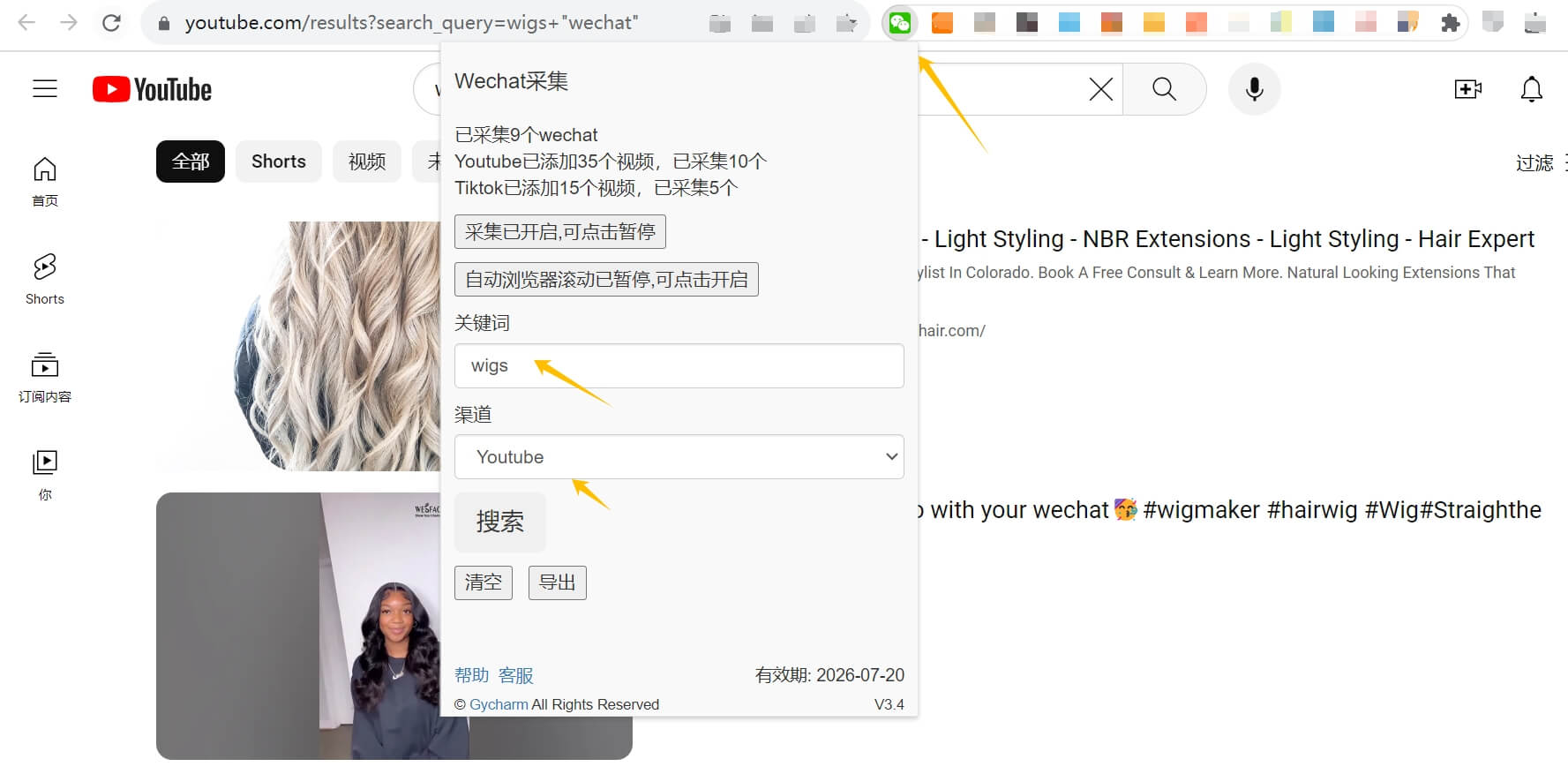The image size is (1568, 774).
Task: Open the NBR Extensions ad title
Action: click(1227, 239)
